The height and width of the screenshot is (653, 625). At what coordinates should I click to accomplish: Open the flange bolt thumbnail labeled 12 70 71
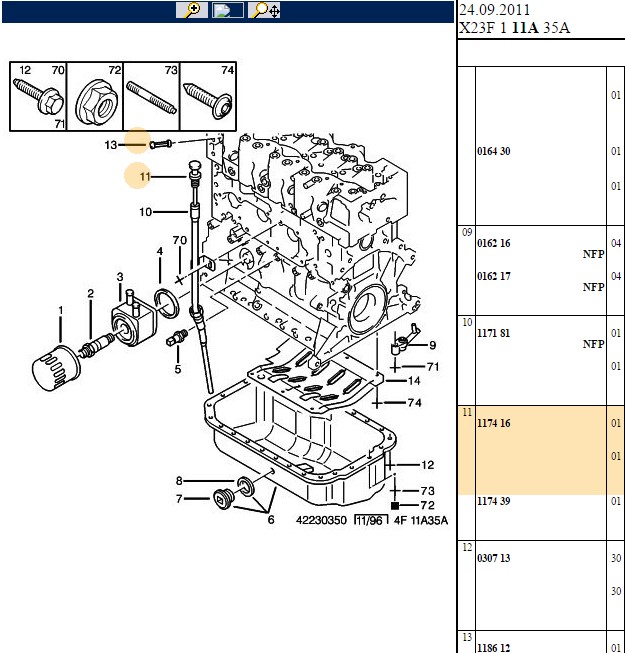coord(38,97)
